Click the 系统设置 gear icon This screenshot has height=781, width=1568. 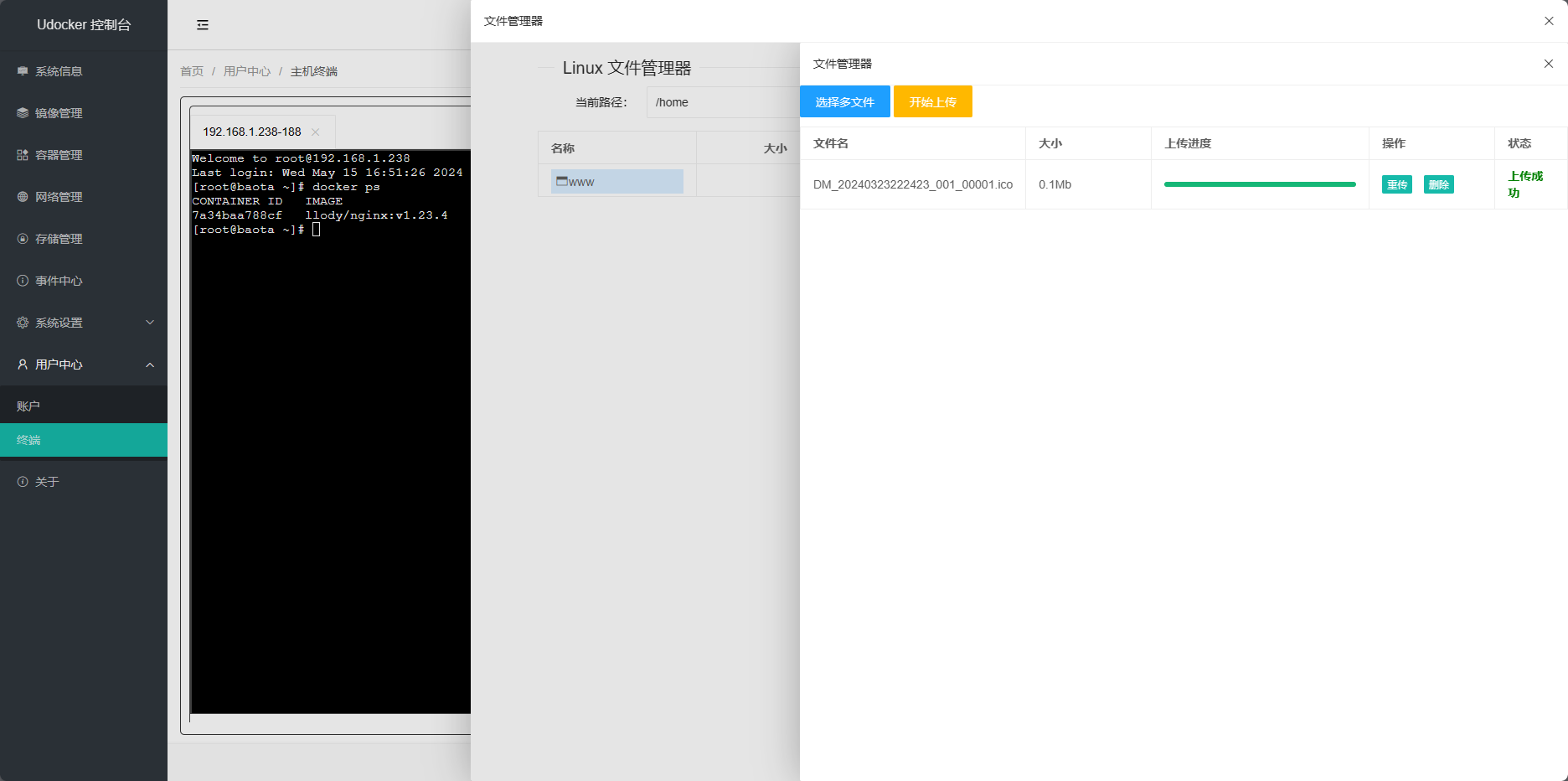[23, 323]
